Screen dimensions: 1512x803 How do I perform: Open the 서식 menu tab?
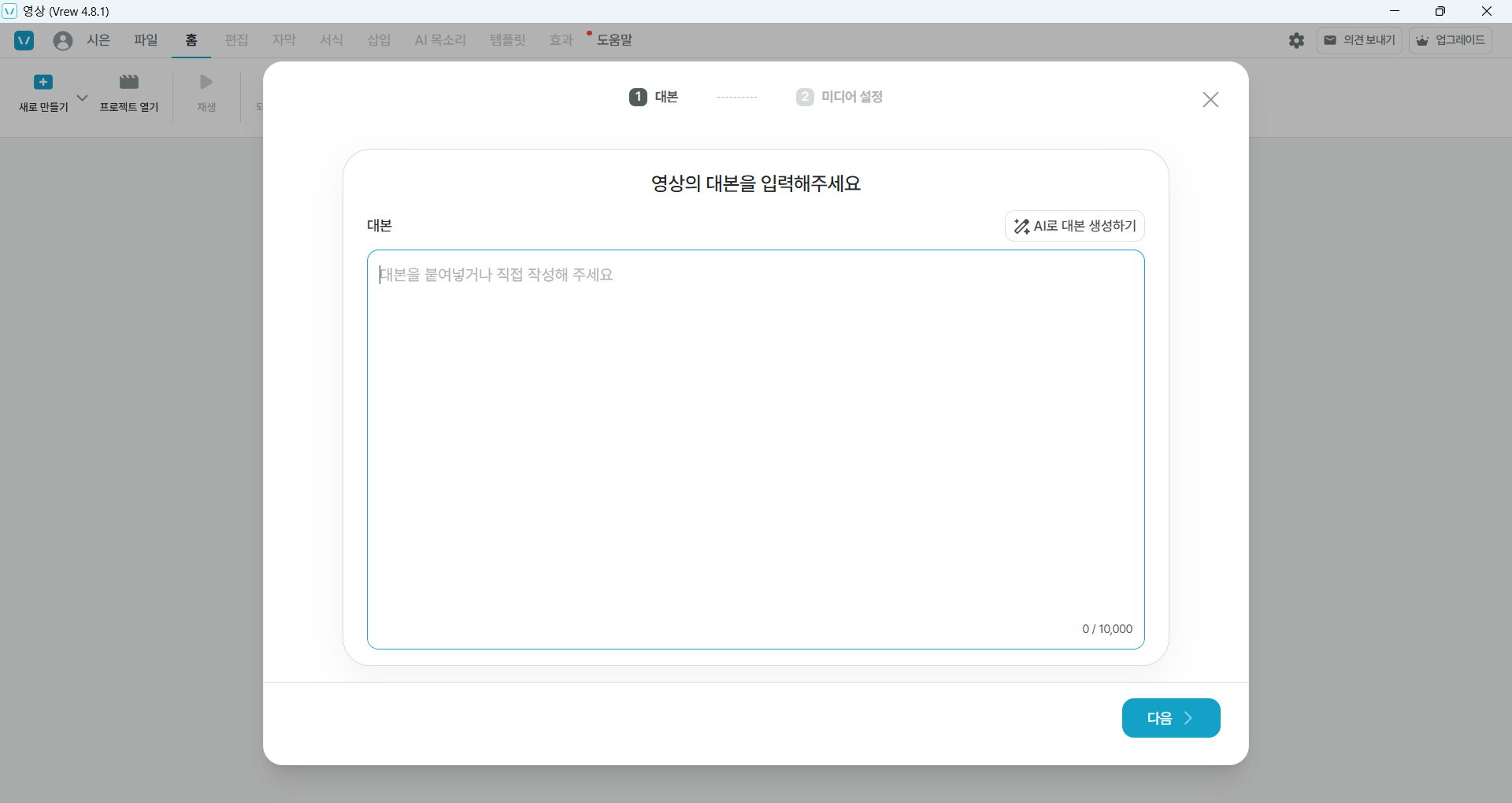tap(332, 40)
